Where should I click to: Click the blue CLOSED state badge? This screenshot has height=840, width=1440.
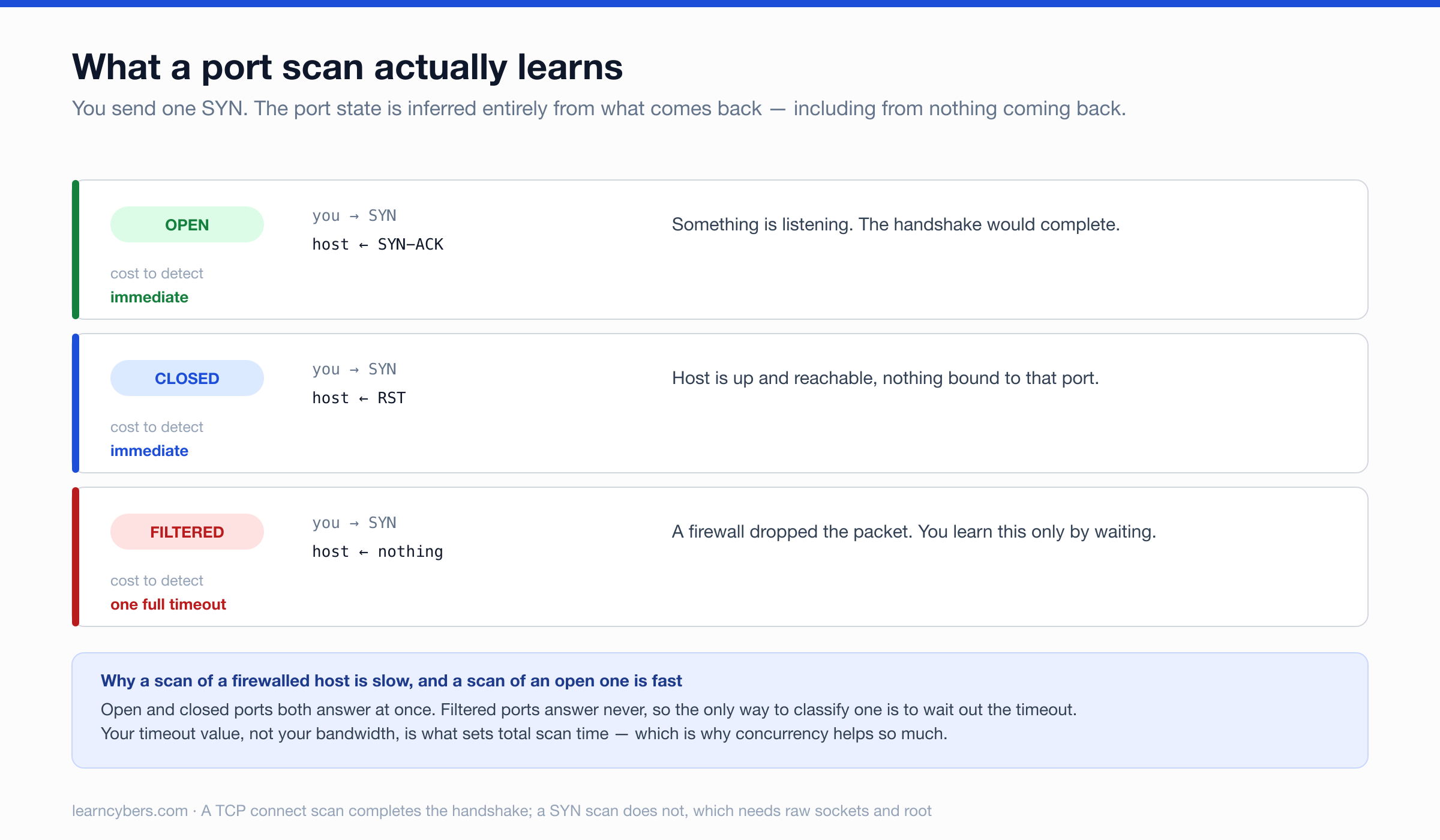pos(187,378)
